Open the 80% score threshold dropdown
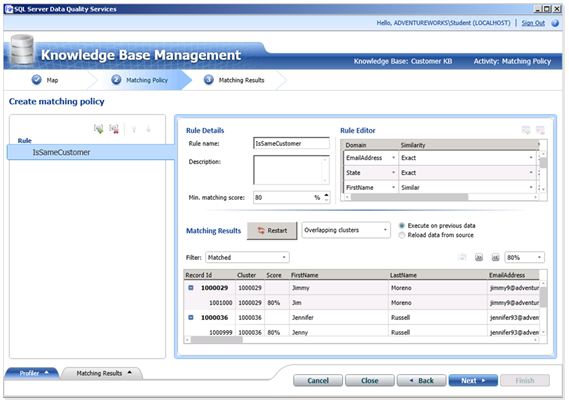569x403 pixels. 524,257
